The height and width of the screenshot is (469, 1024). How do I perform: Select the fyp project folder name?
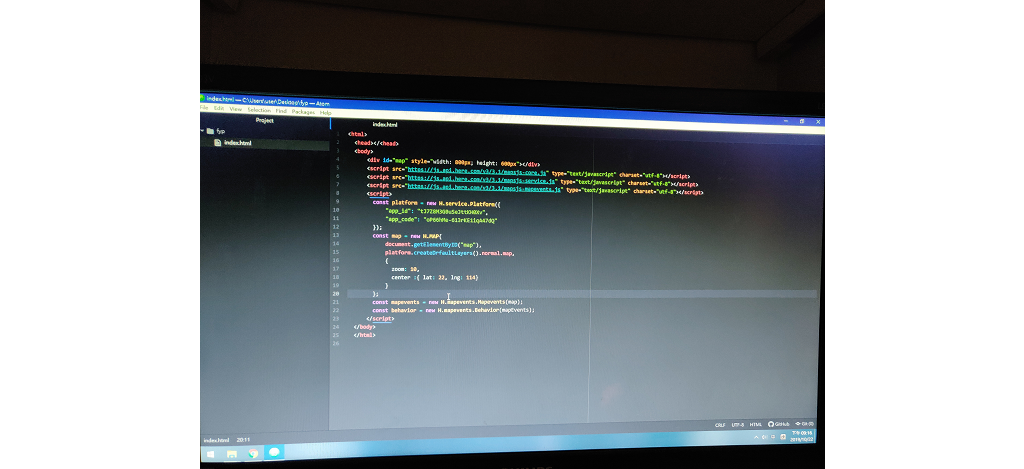pyautogui.click(x=221, y=131)
